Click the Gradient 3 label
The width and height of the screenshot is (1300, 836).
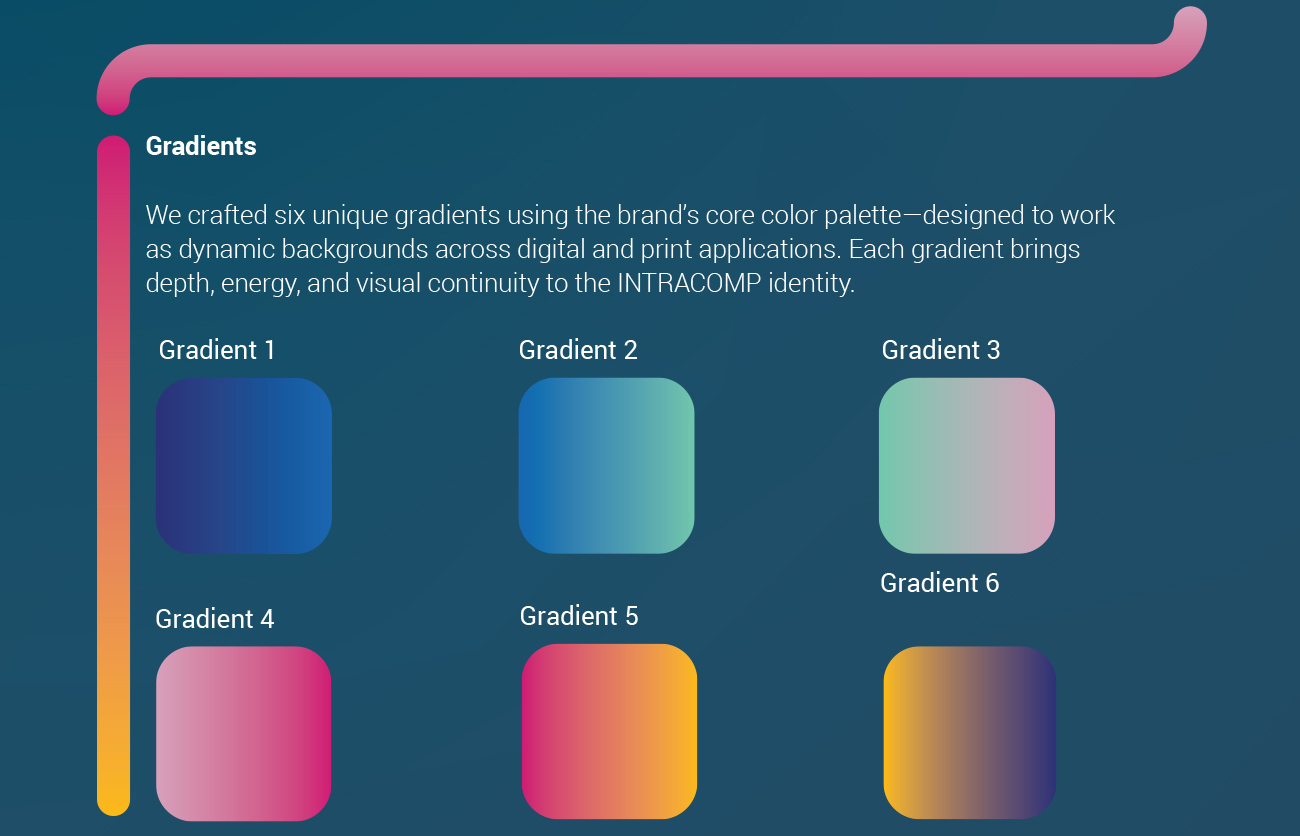[x=941, y=350]
